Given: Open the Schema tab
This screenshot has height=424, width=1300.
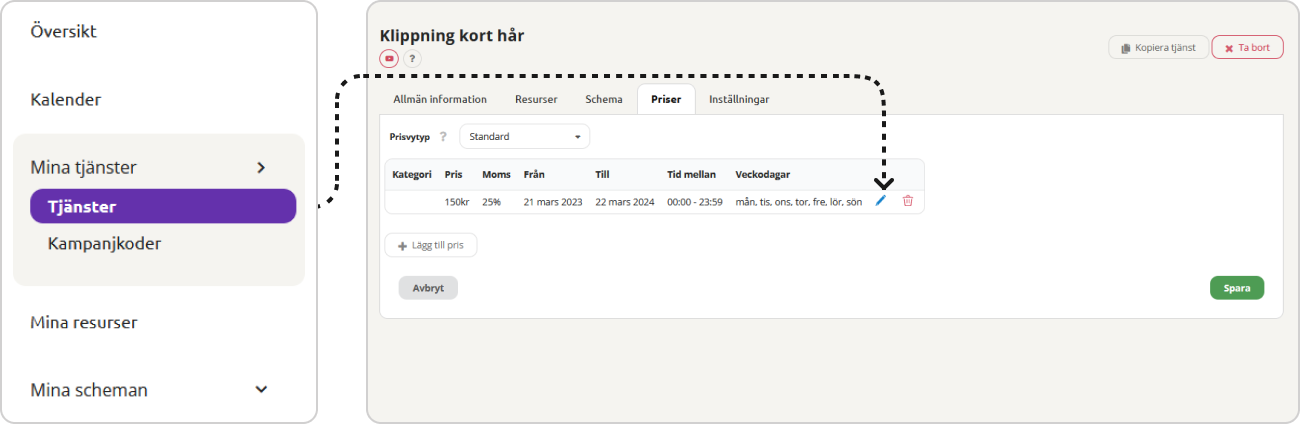Looking at the screenshot, I should pos(604,100).
